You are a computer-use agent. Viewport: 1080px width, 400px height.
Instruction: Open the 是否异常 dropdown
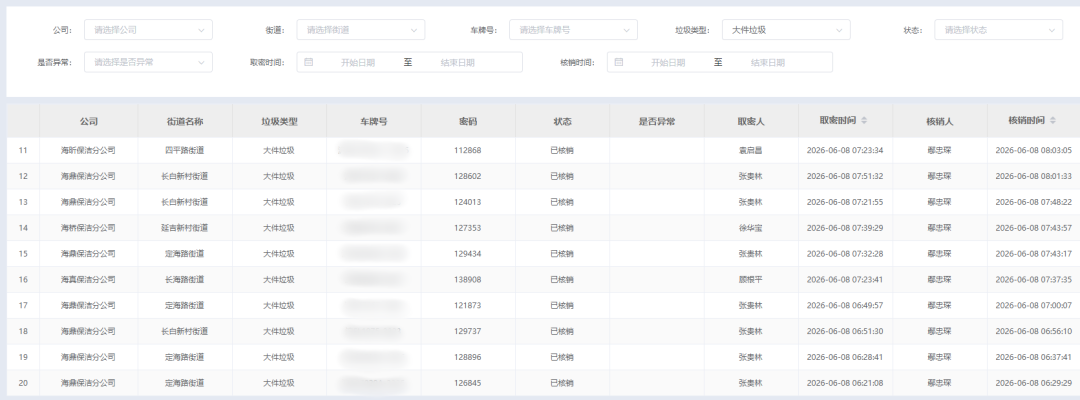[148, 62]
